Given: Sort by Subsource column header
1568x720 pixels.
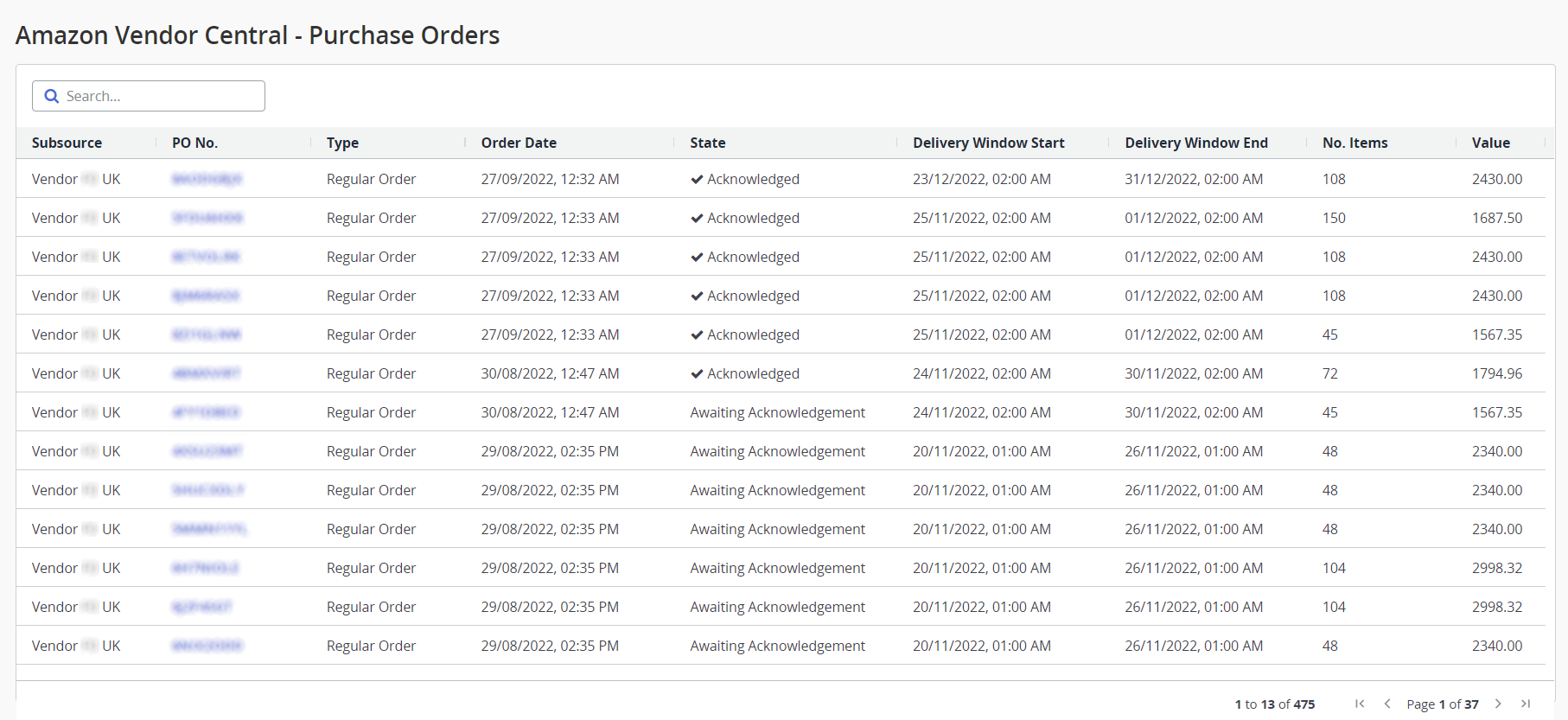Looking at the screenshot, I should tap(67, 143).
